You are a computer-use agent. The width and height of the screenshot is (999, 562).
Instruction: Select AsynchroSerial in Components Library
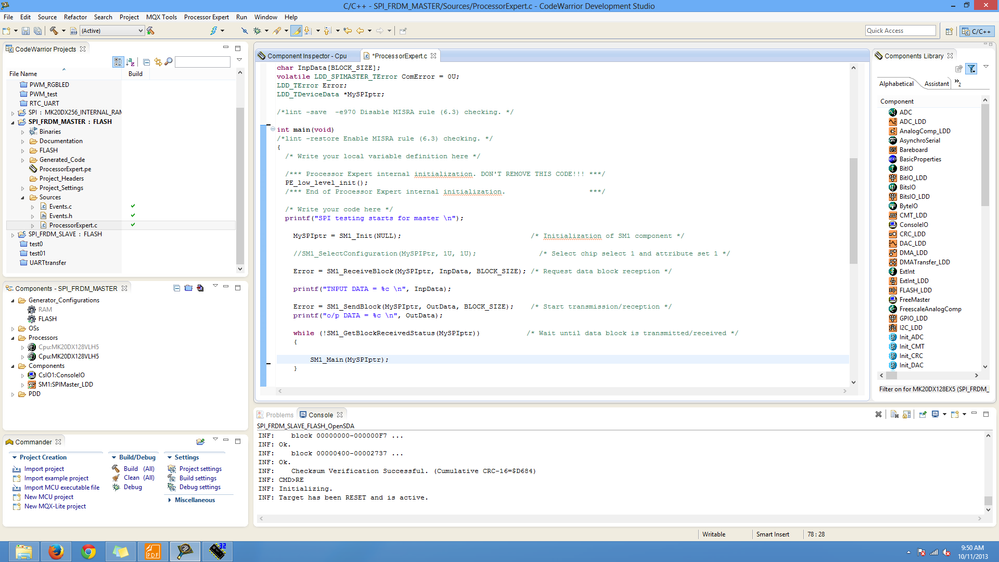(919, 141)
